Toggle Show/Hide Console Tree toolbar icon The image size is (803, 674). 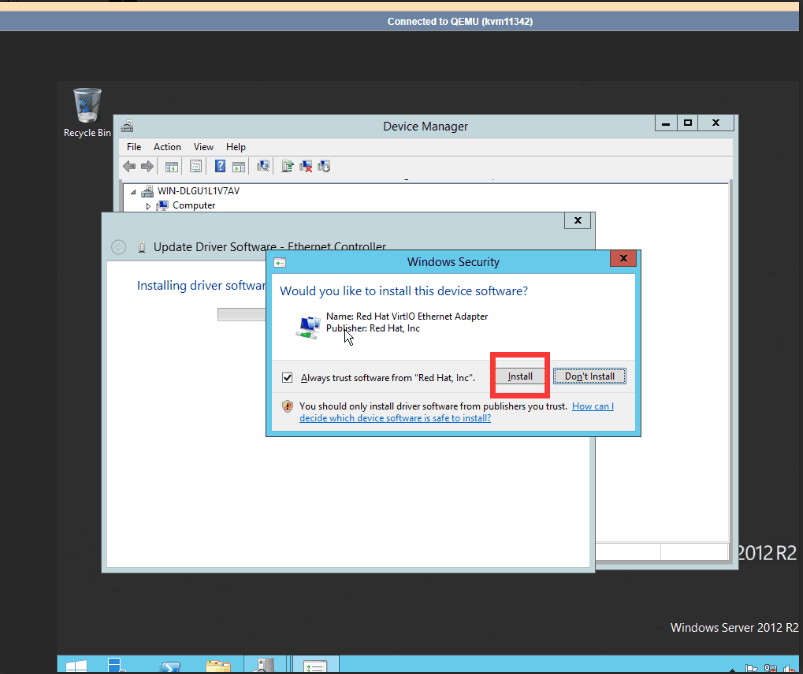[171, 166]
